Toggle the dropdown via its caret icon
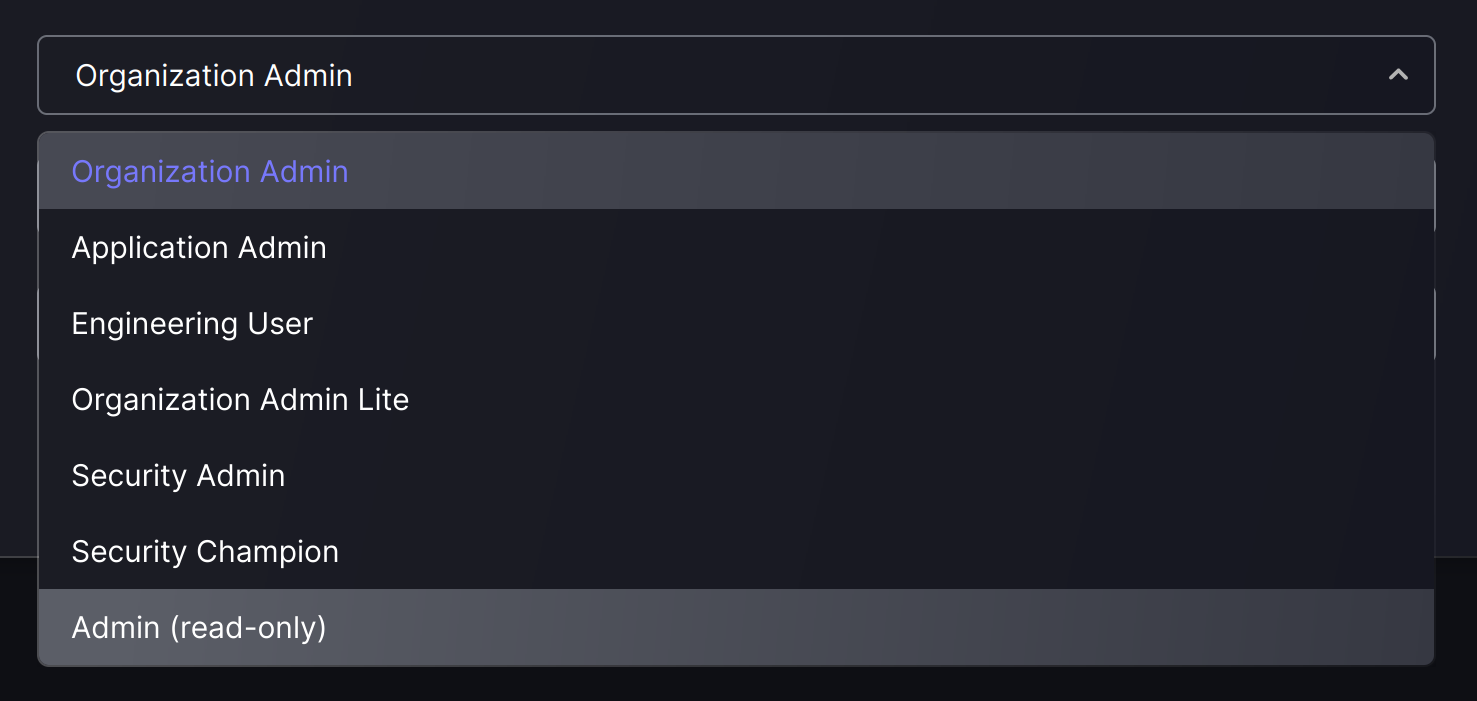 click(x=1398, y=75)
